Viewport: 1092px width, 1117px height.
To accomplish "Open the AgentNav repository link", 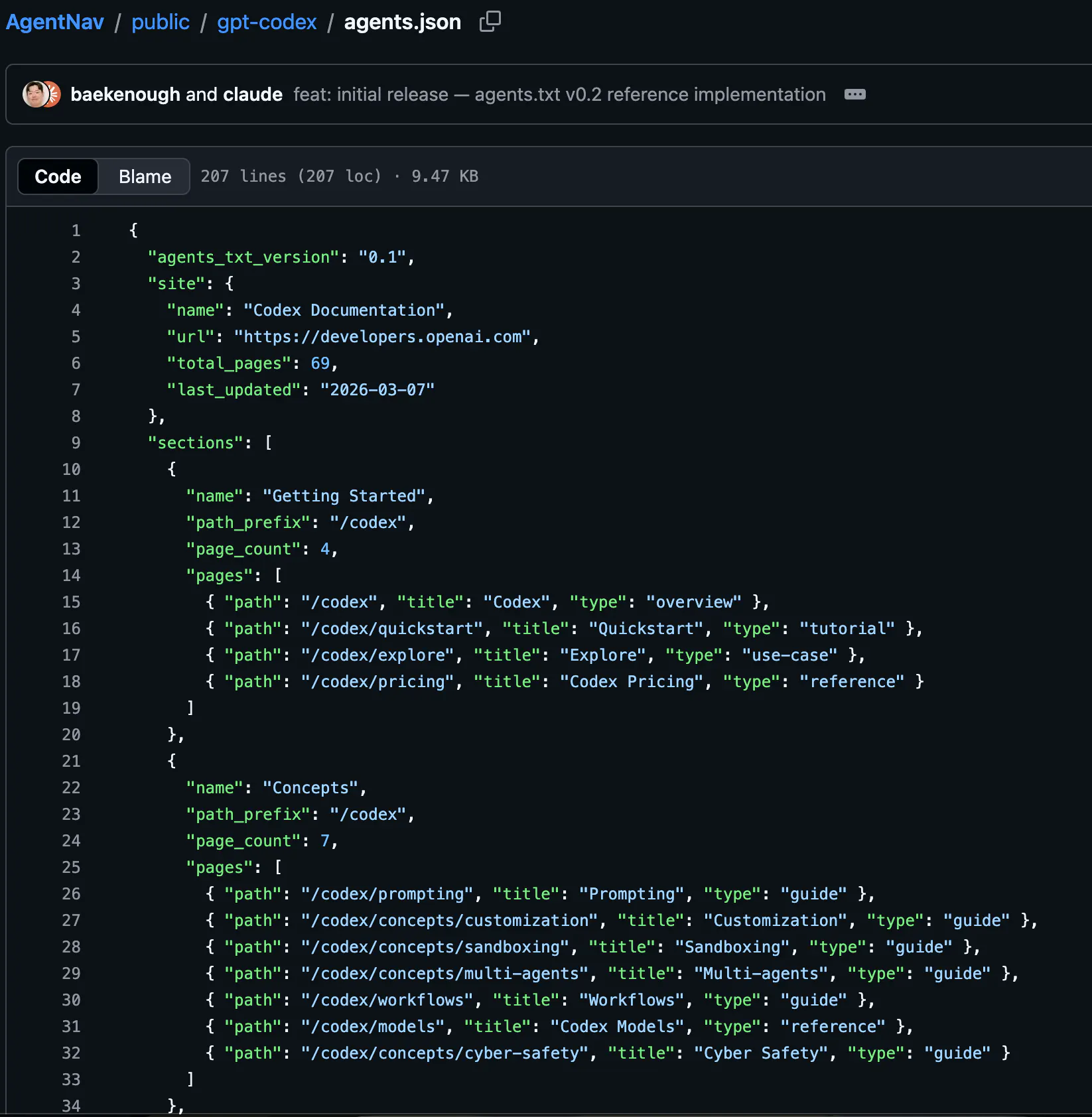I will click(x=55, y=22).
